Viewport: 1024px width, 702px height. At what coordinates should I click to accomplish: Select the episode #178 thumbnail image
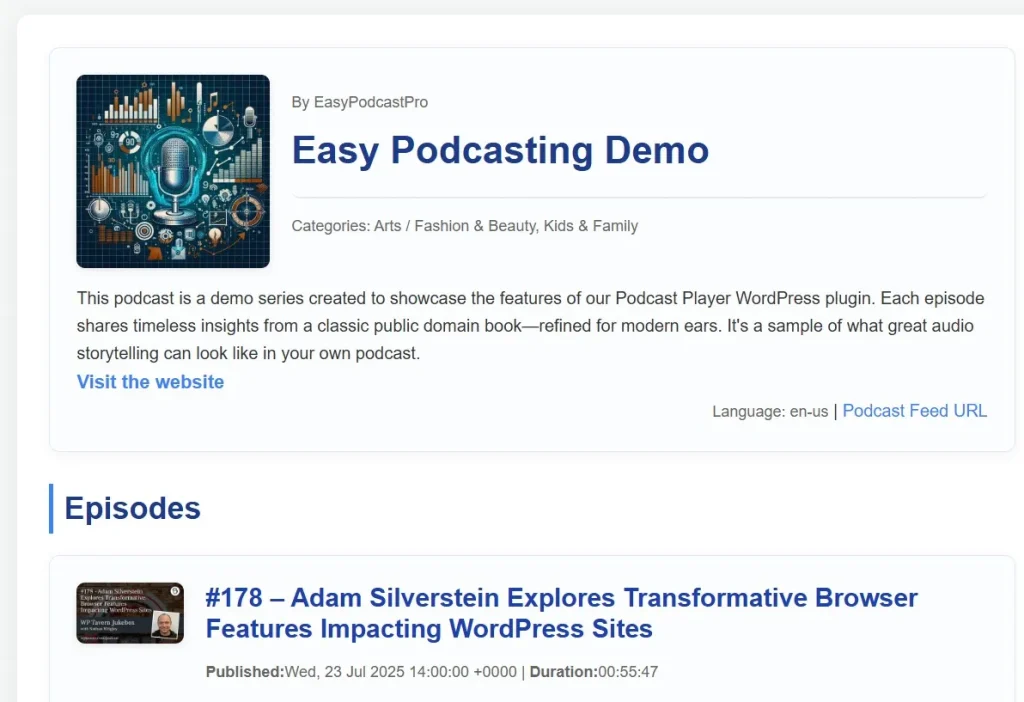[130, 612]
